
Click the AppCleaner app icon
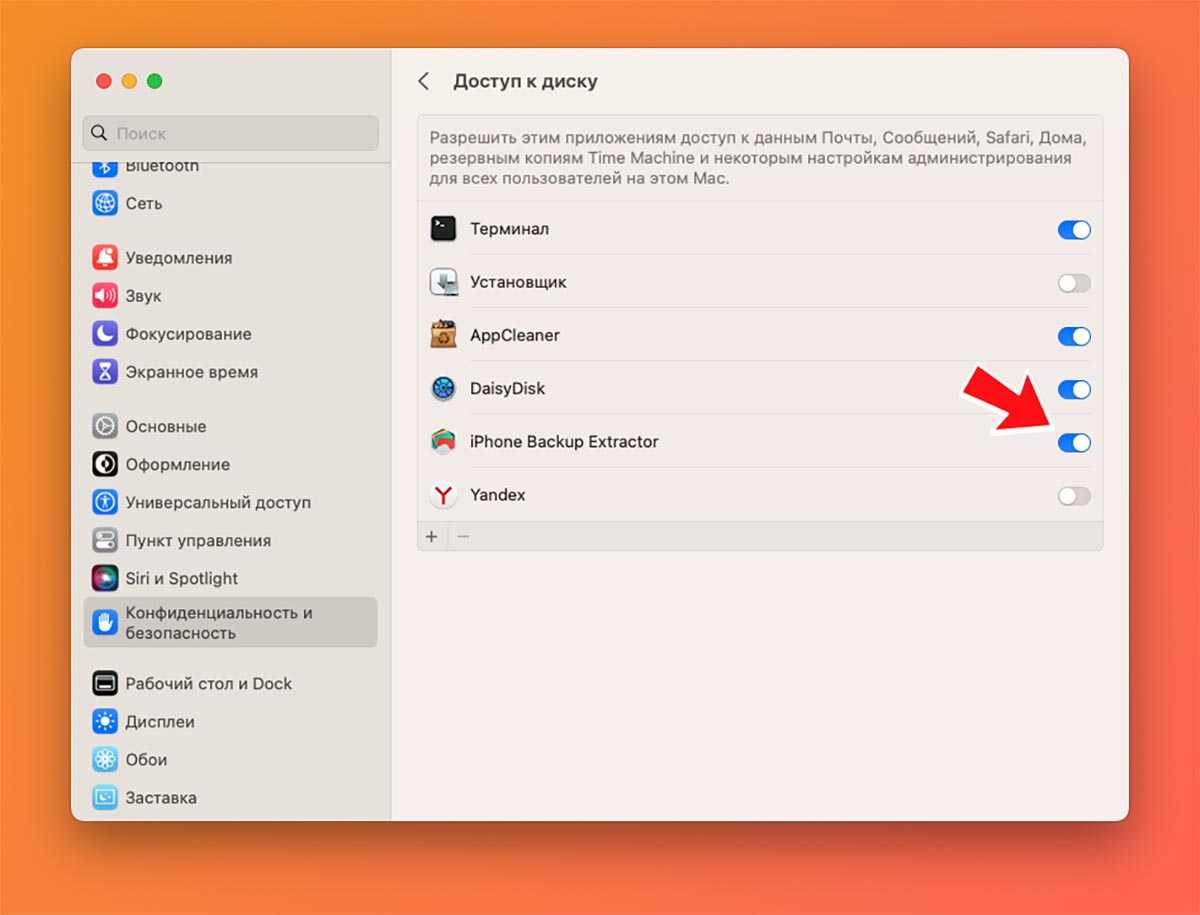[443, 335]
